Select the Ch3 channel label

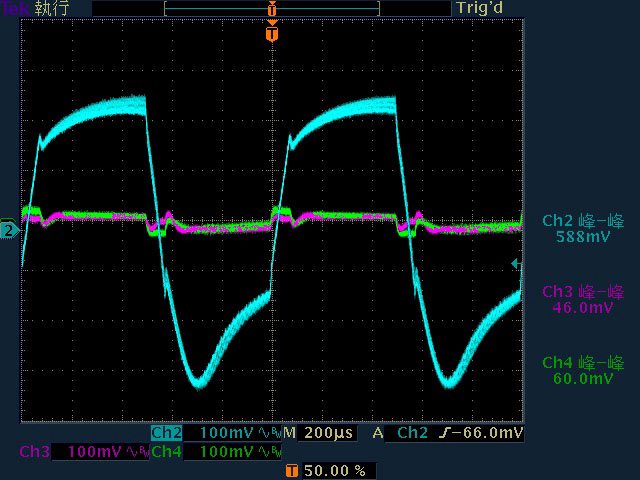(34, 452)
